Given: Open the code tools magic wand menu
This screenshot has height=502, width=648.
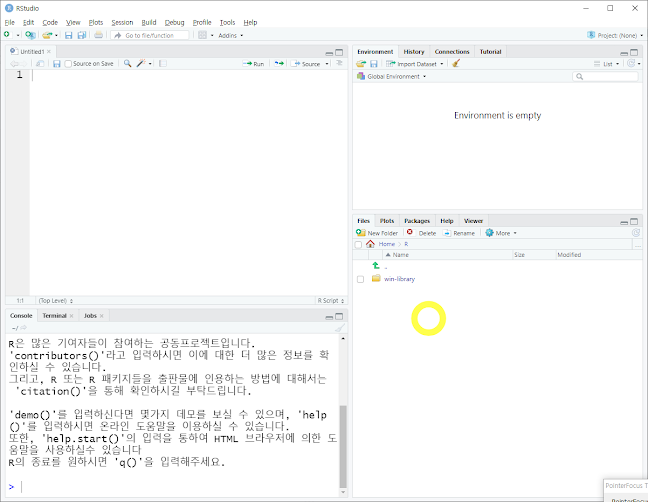Looking at the screenshot, I should (x=144, y=64).
